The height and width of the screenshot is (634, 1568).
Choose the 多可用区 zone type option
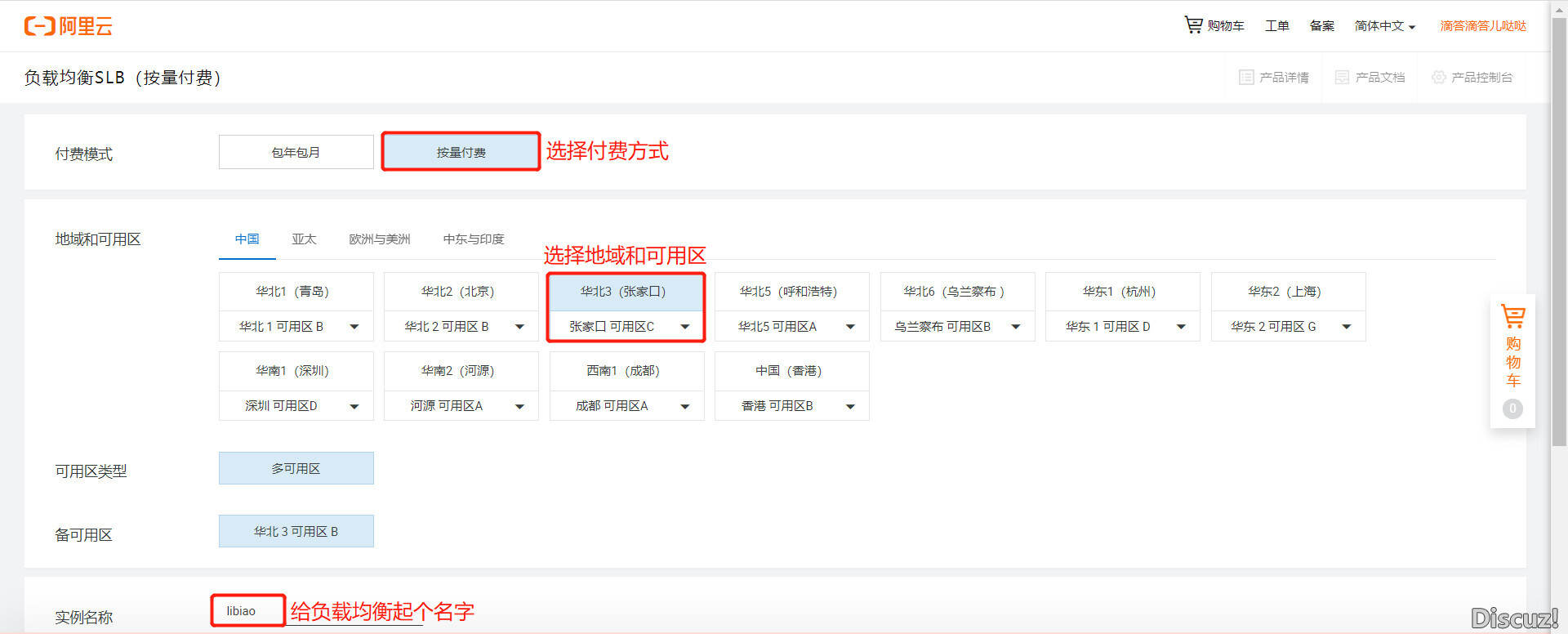click(x=296, y=469)
